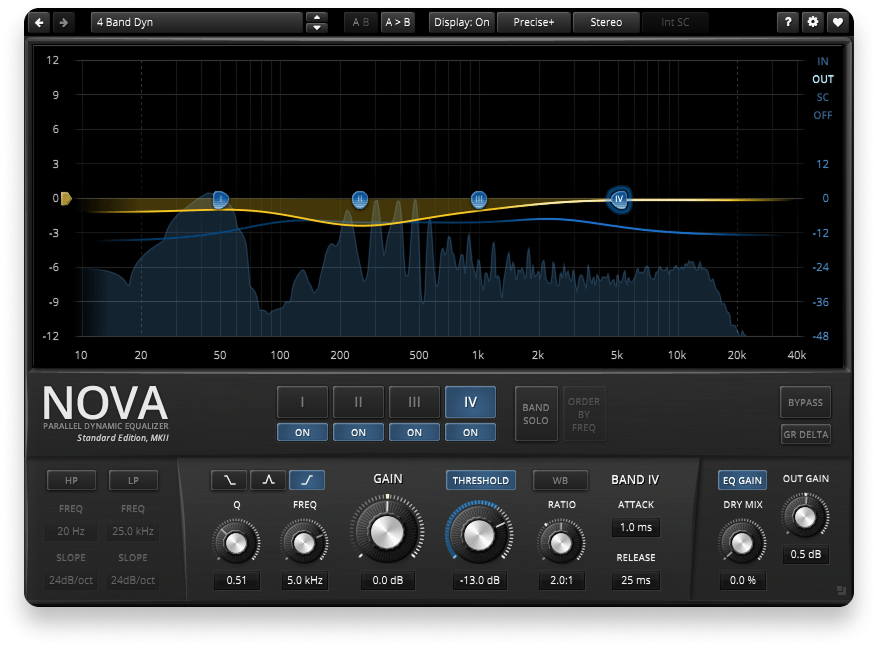Toggle the THRESHOLD button
This screenshot has width=878, height=647.
482,480
